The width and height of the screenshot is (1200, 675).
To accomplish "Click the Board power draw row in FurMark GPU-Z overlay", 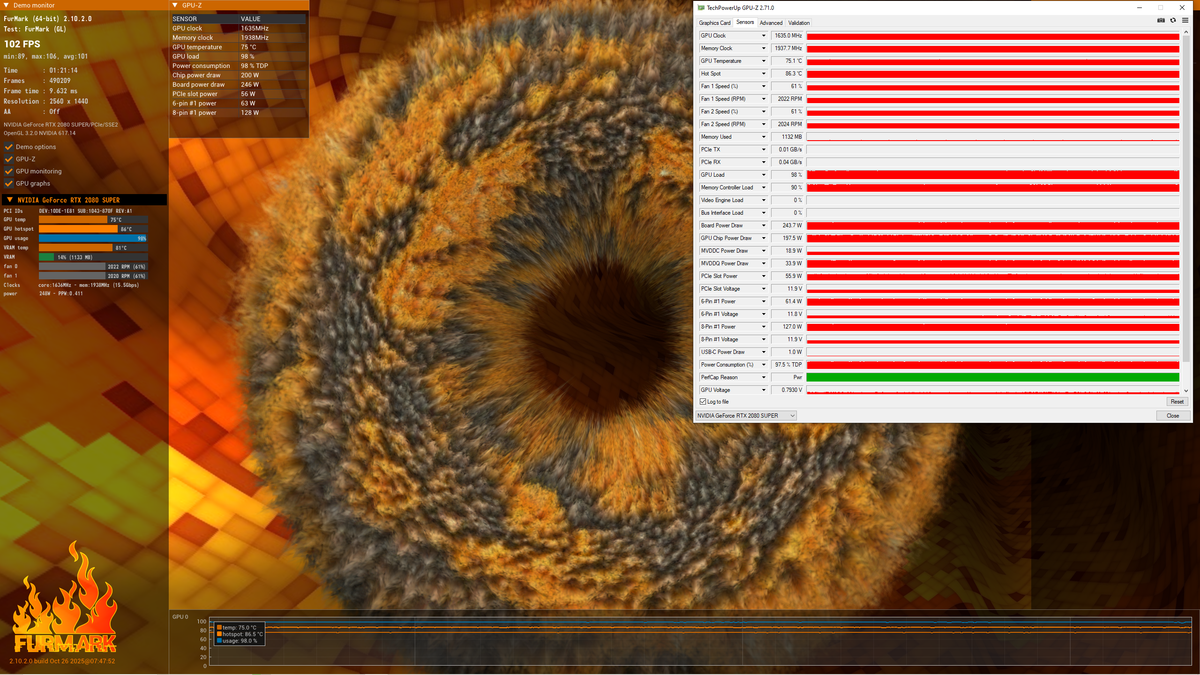I will click(x=238, y=84).
